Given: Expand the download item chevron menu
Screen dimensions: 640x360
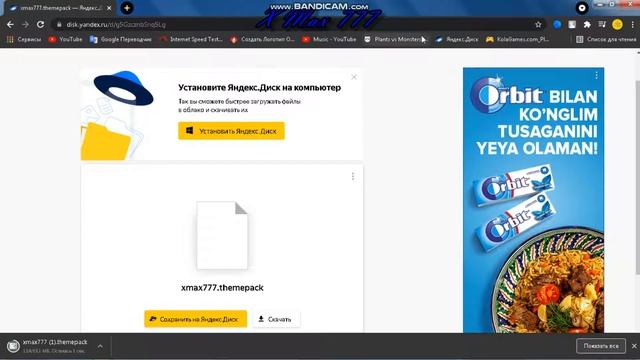Looking at the screenshot, I should click(x=100, y=346).
